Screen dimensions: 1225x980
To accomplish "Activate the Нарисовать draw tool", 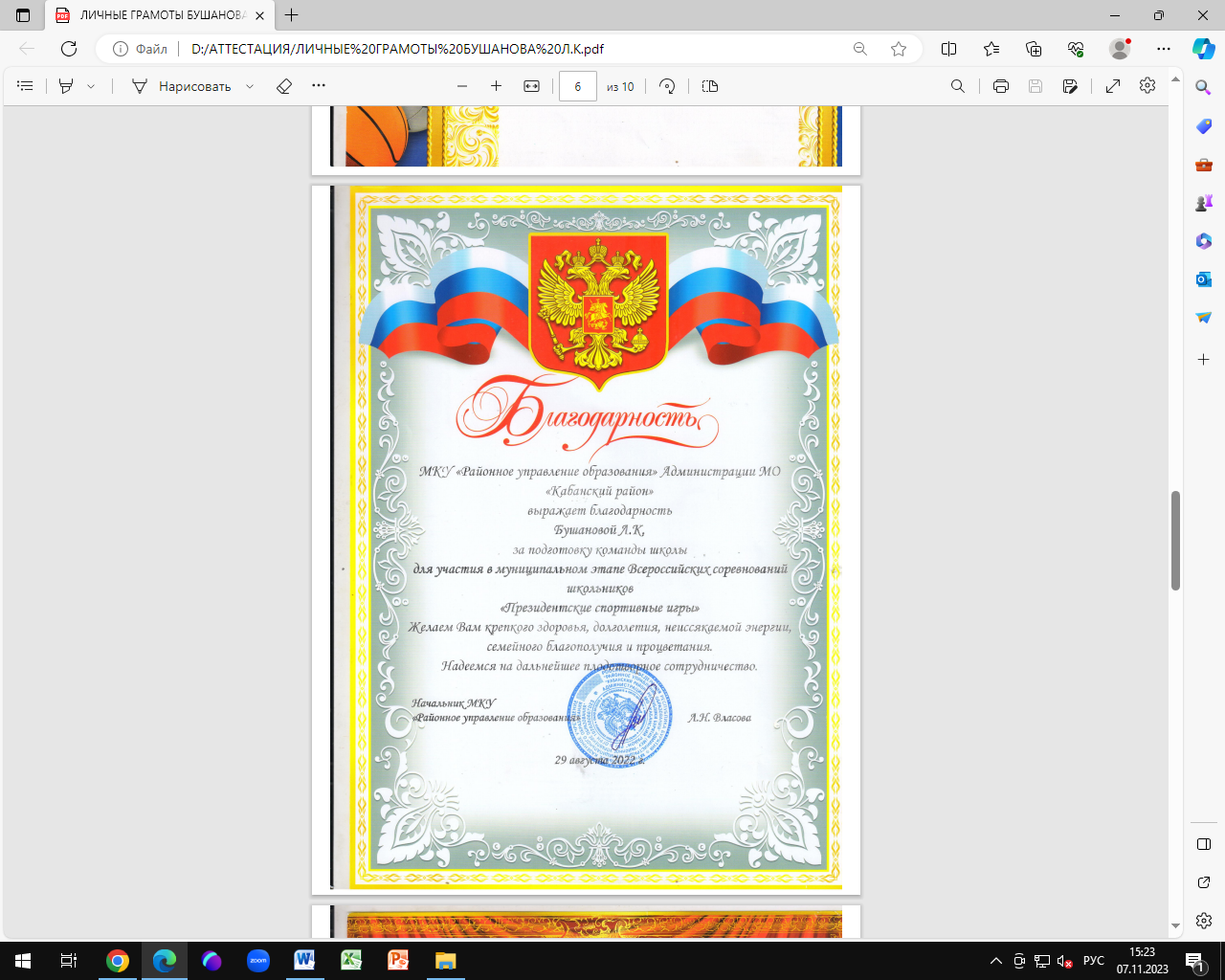I will click(x=181, y=86).
